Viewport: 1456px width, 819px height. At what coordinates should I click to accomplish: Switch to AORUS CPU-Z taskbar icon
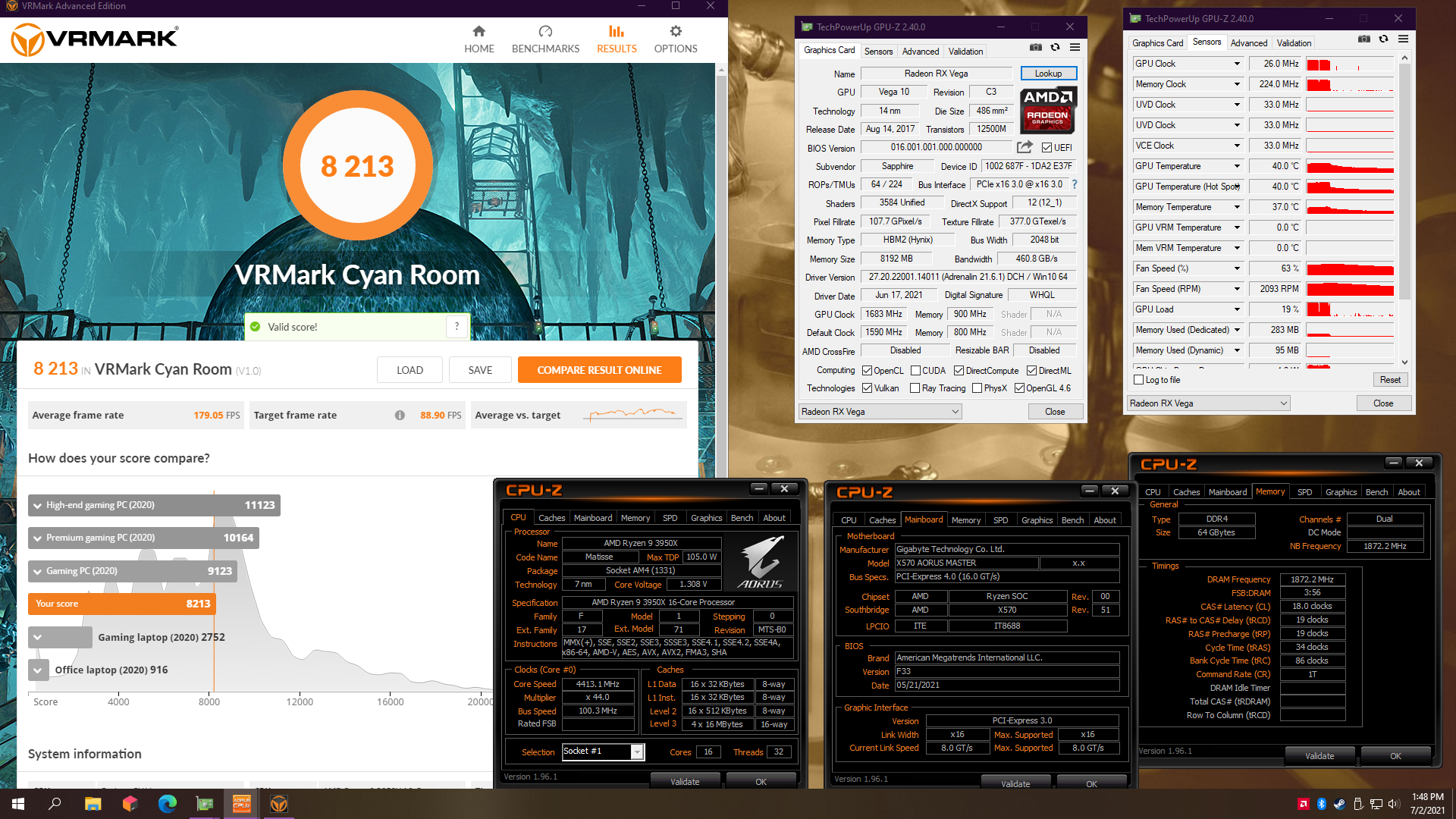click(242, 804)
